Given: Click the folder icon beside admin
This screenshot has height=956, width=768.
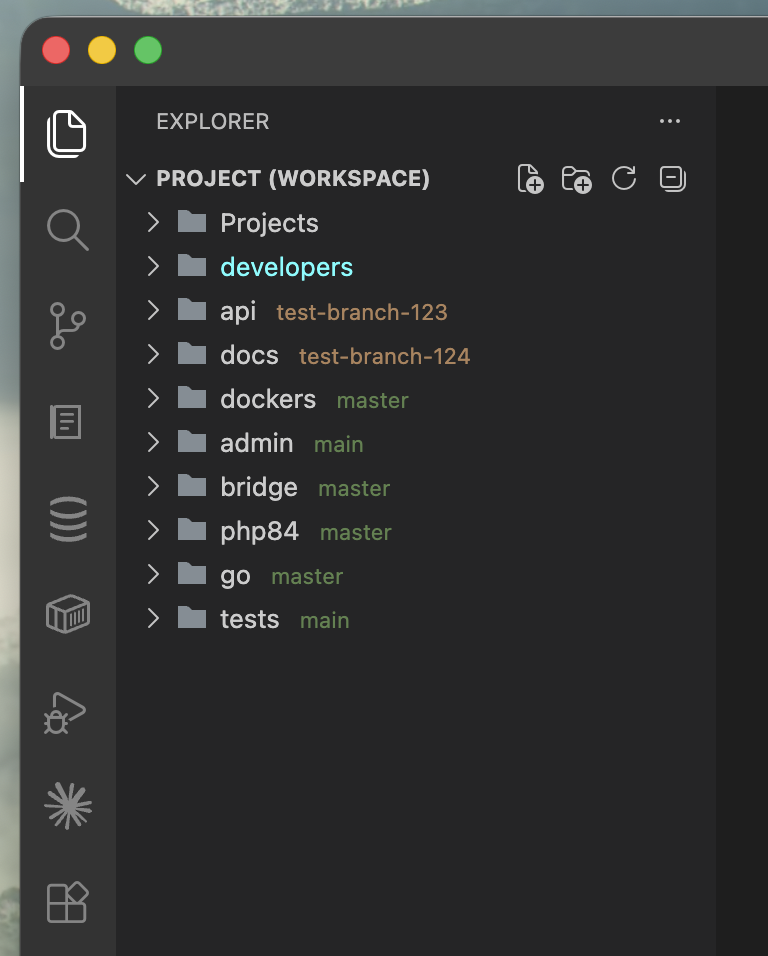Looking at the screenshot, I should click(x=192, y=441).
